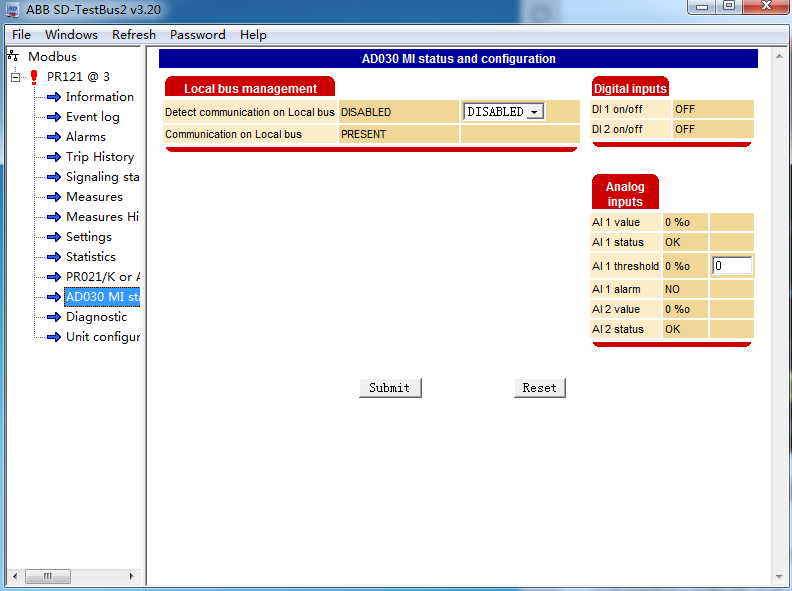Select the PR121 @ 3 device node
The height and width of the screenshot is (591, 792).
coord(78,77)
